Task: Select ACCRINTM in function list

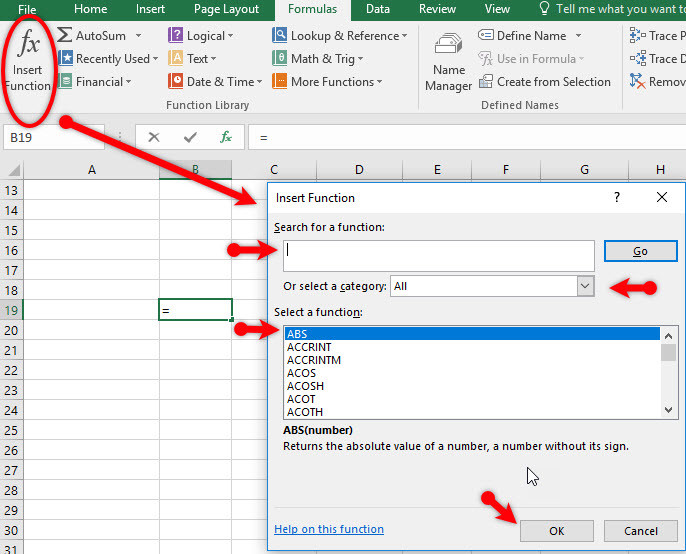Action: [472, 360]
